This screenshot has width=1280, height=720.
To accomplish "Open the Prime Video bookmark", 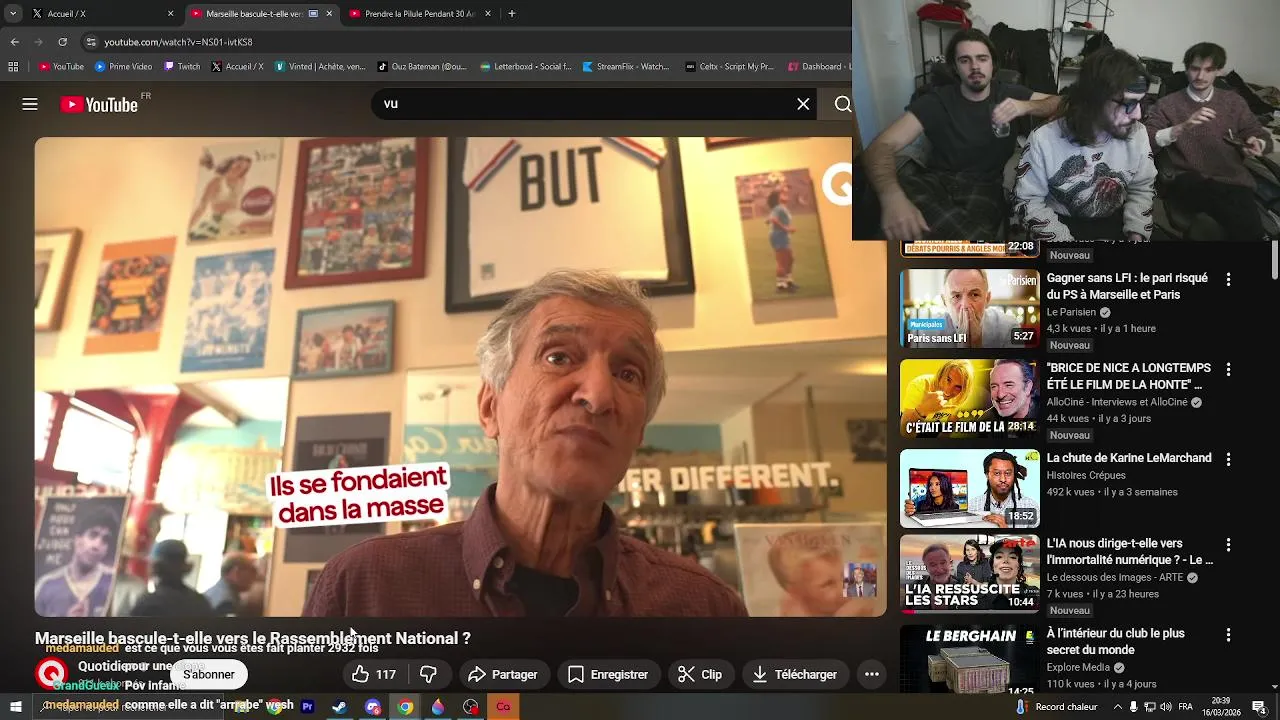I will [x=123, y=67].
